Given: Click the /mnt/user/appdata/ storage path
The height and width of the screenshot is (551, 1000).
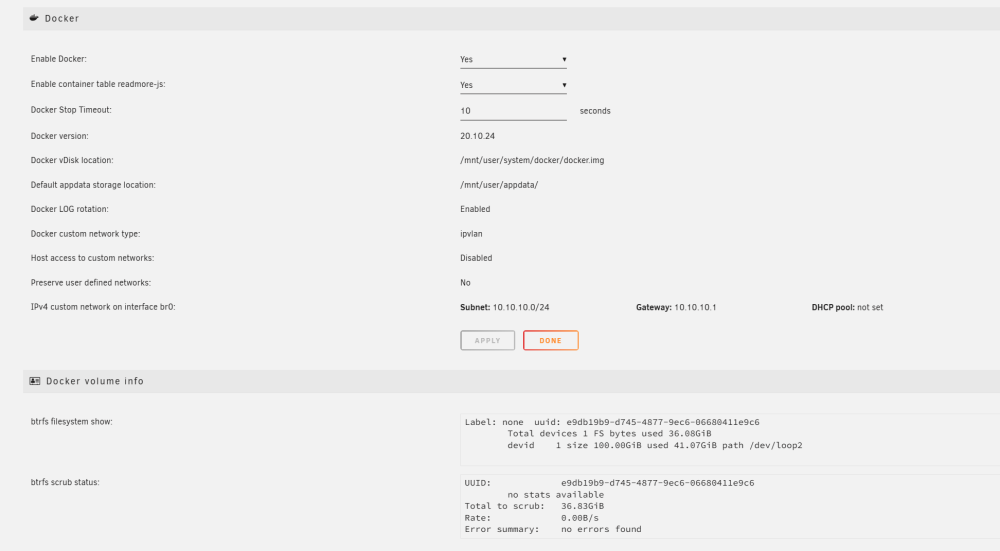Looking at the screenshot, I should (x=499, y=185).
